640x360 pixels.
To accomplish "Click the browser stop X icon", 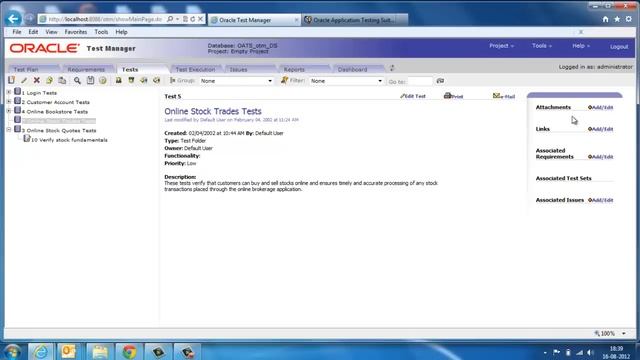I will pyautogui.click(x=200, y=19).
